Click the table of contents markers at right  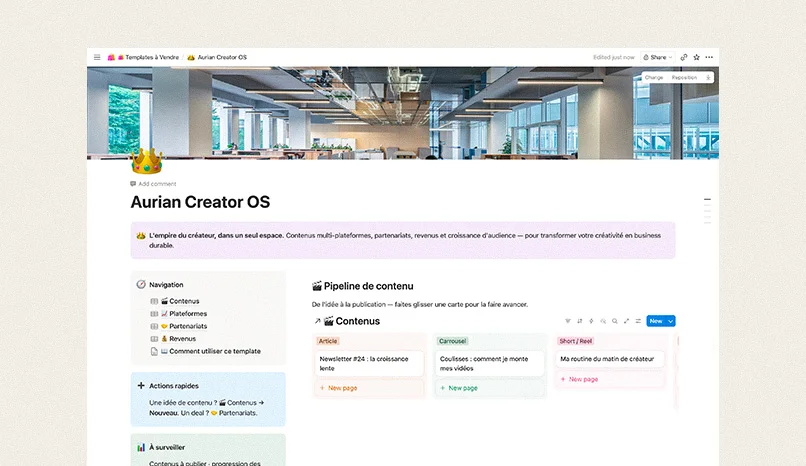pos(707,211)
